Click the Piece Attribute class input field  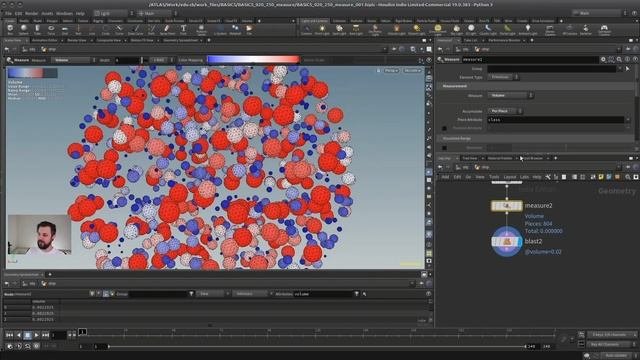tap(556, 120)
